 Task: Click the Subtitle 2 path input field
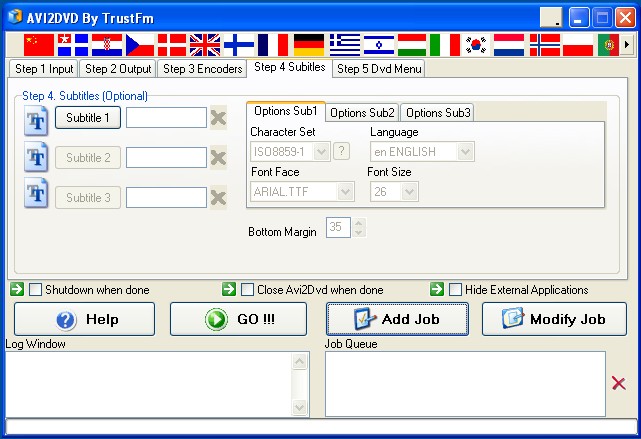click(x=166, y=157)
